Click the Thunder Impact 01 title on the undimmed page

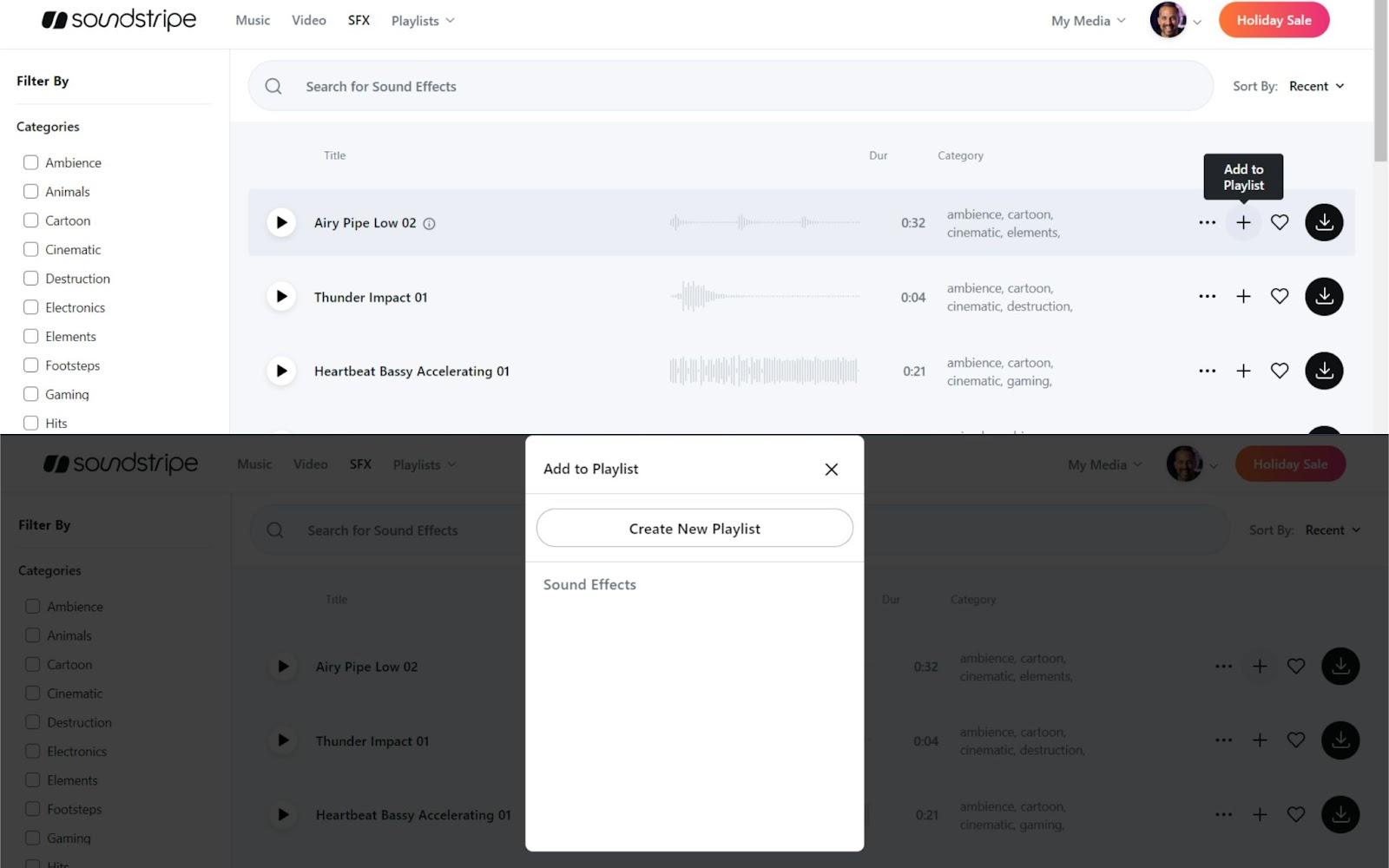(x=371, y=297)
